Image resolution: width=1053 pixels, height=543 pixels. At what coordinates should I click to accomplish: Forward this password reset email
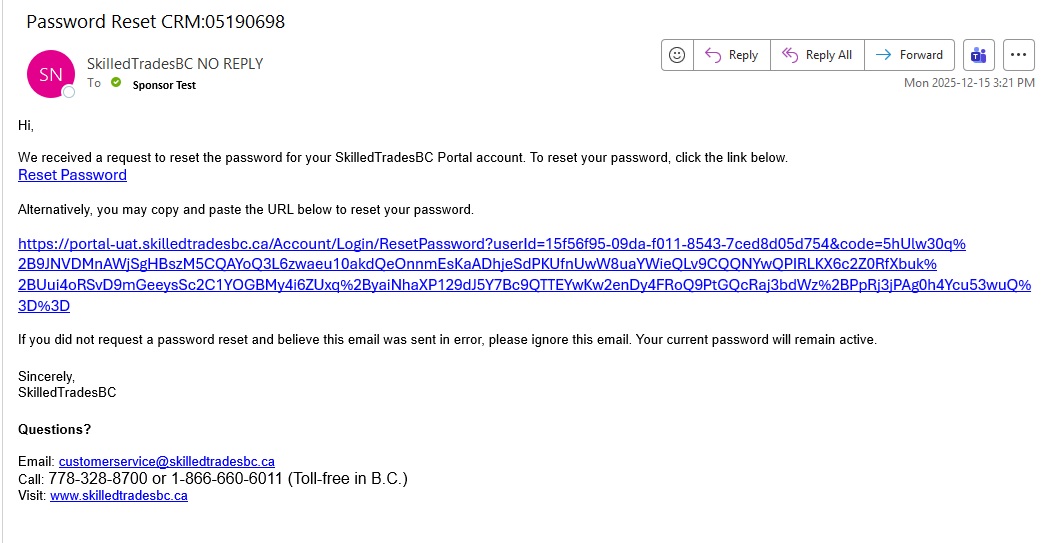(x=909, y=55)
